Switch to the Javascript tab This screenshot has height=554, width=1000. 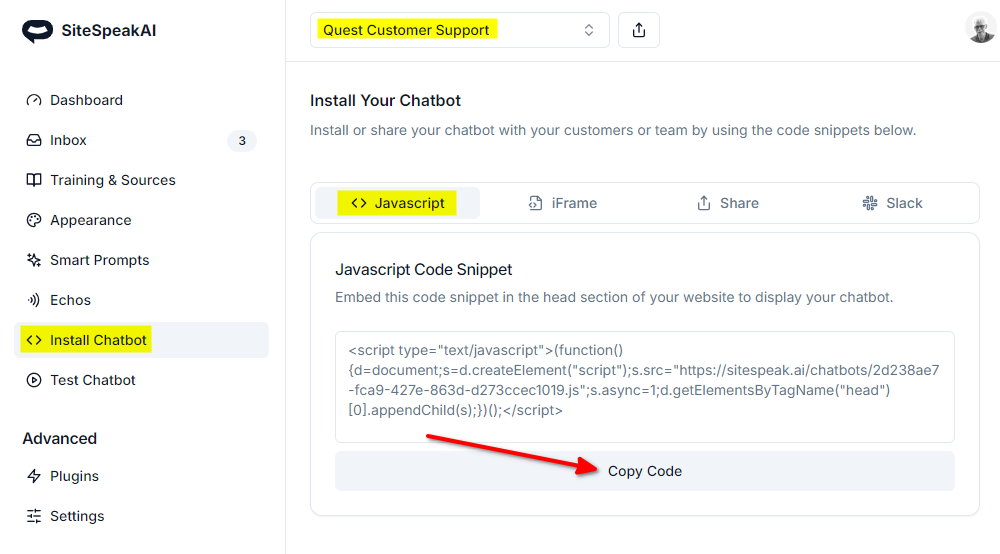click(398, 203)
